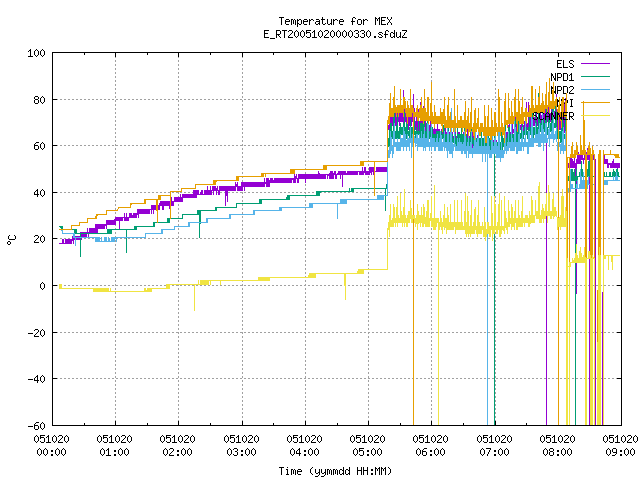
Task: Click the blue NPD2 legend line sample
Action: pyautogui.click(x=596, y=89)
